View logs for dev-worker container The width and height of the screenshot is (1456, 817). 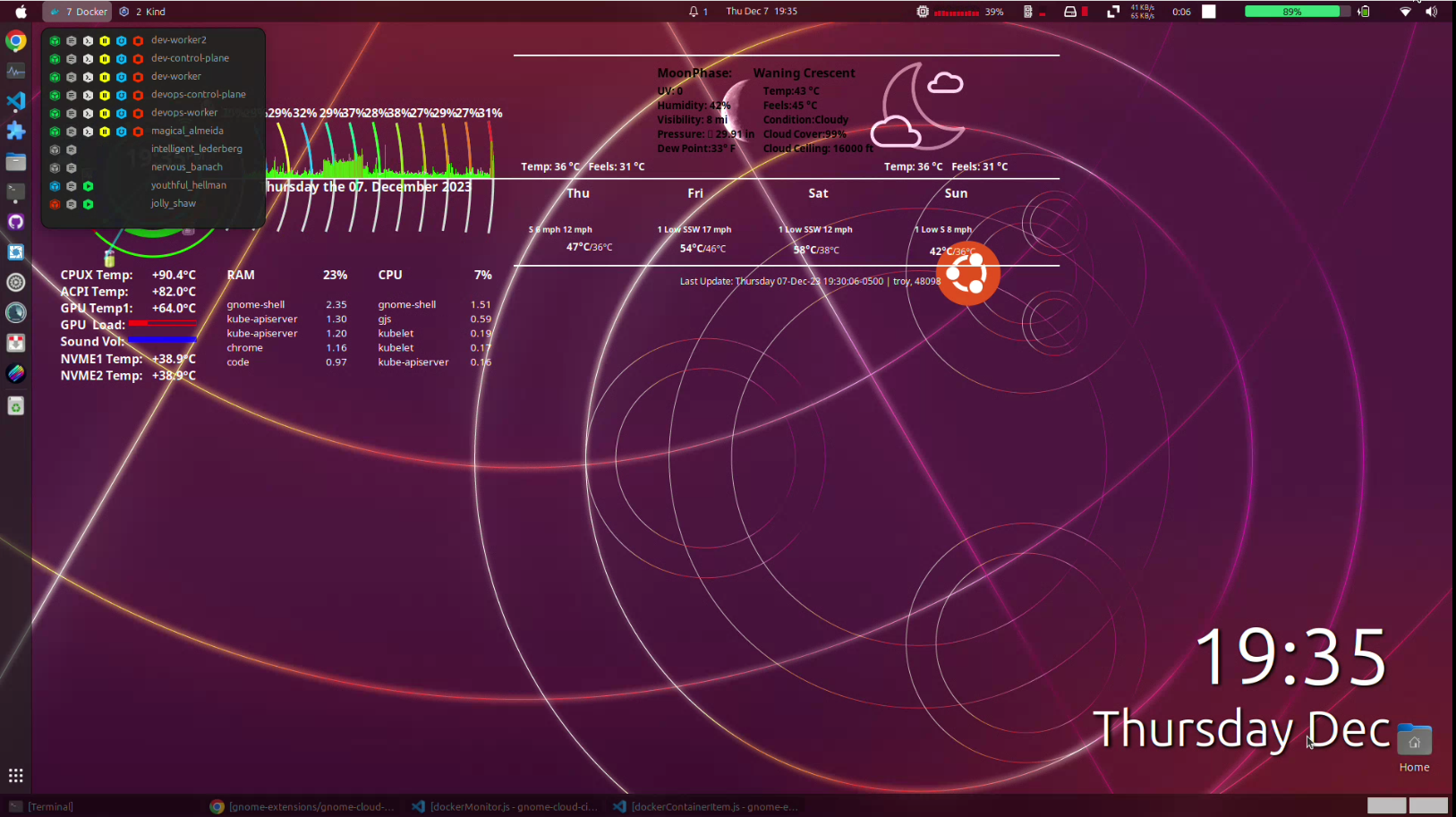(72, 77)
